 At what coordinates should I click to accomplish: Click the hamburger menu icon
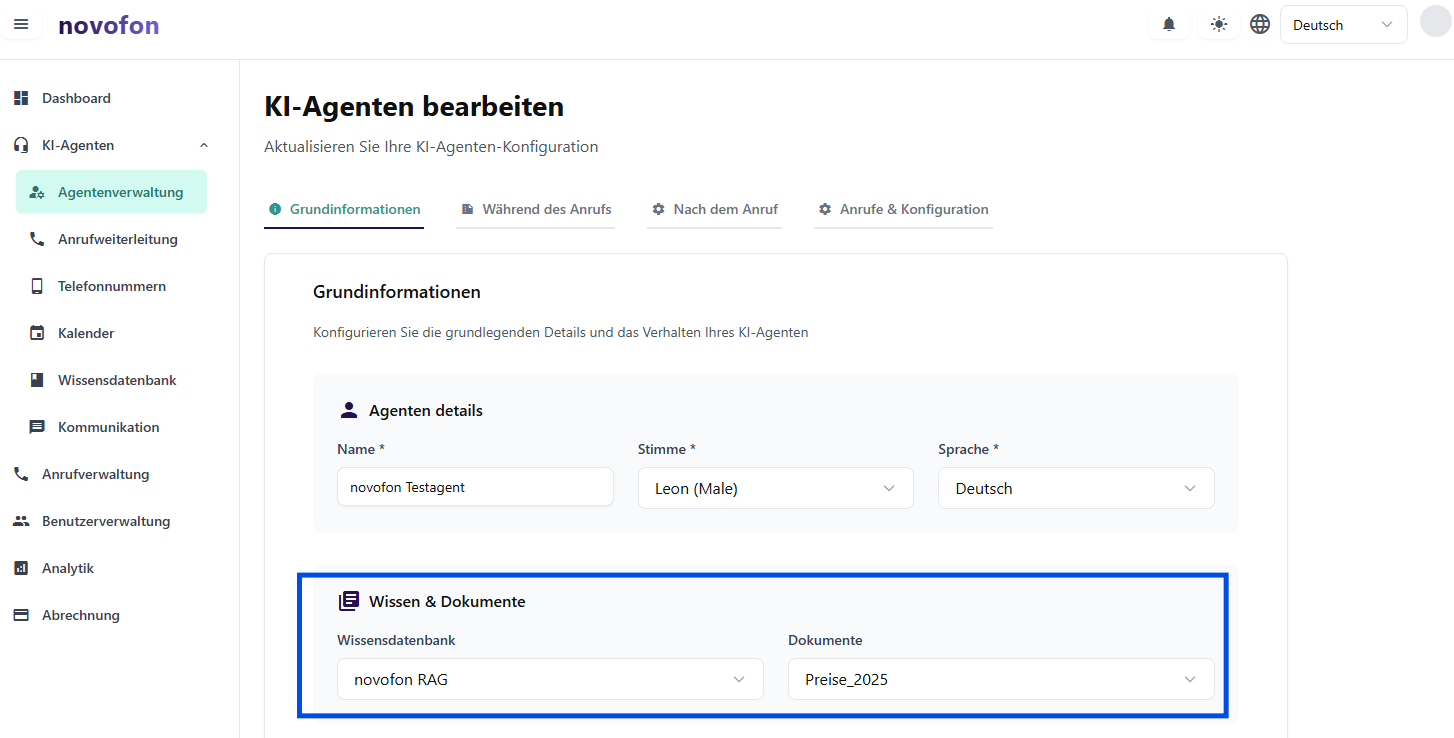[x=21, y=25]
